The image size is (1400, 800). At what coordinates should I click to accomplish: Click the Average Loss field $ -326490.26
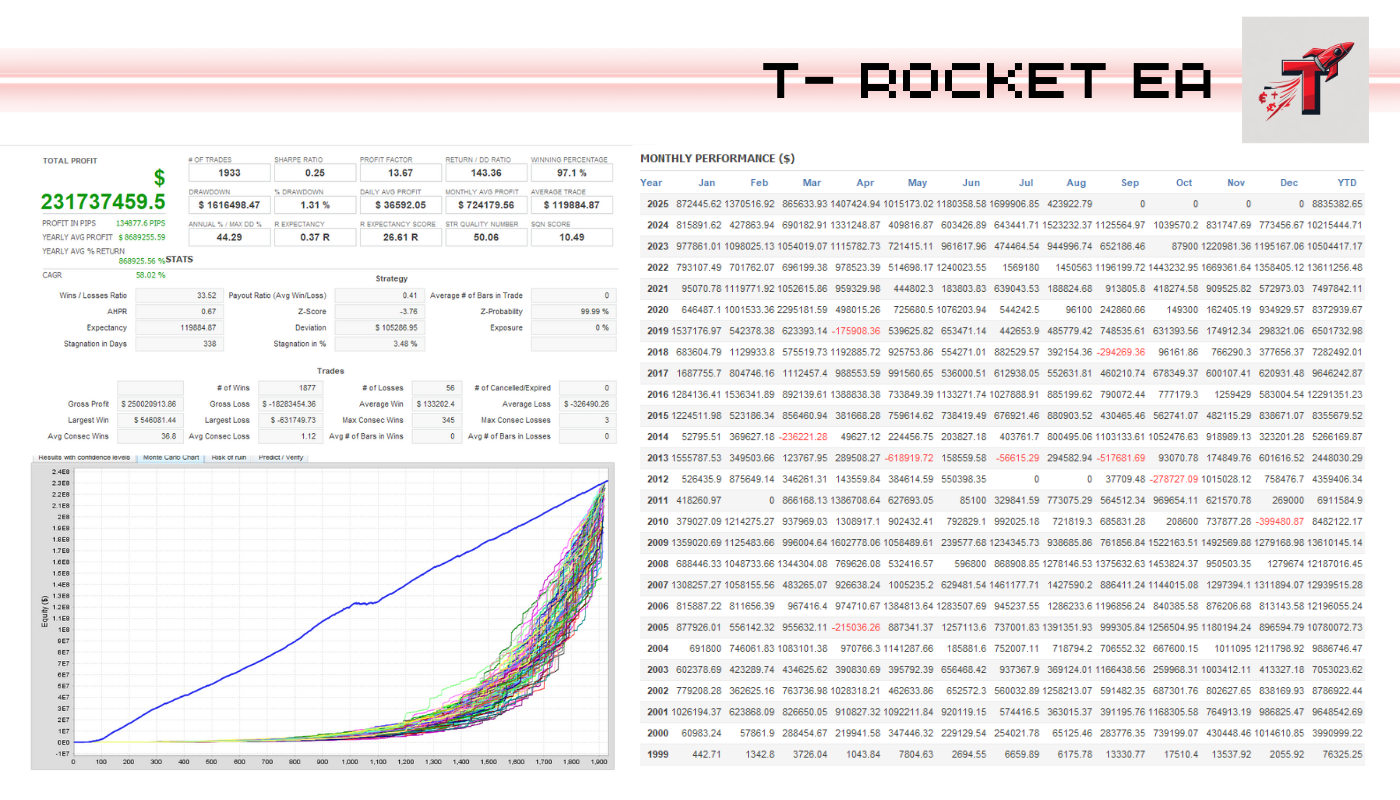tap(585, 404)
